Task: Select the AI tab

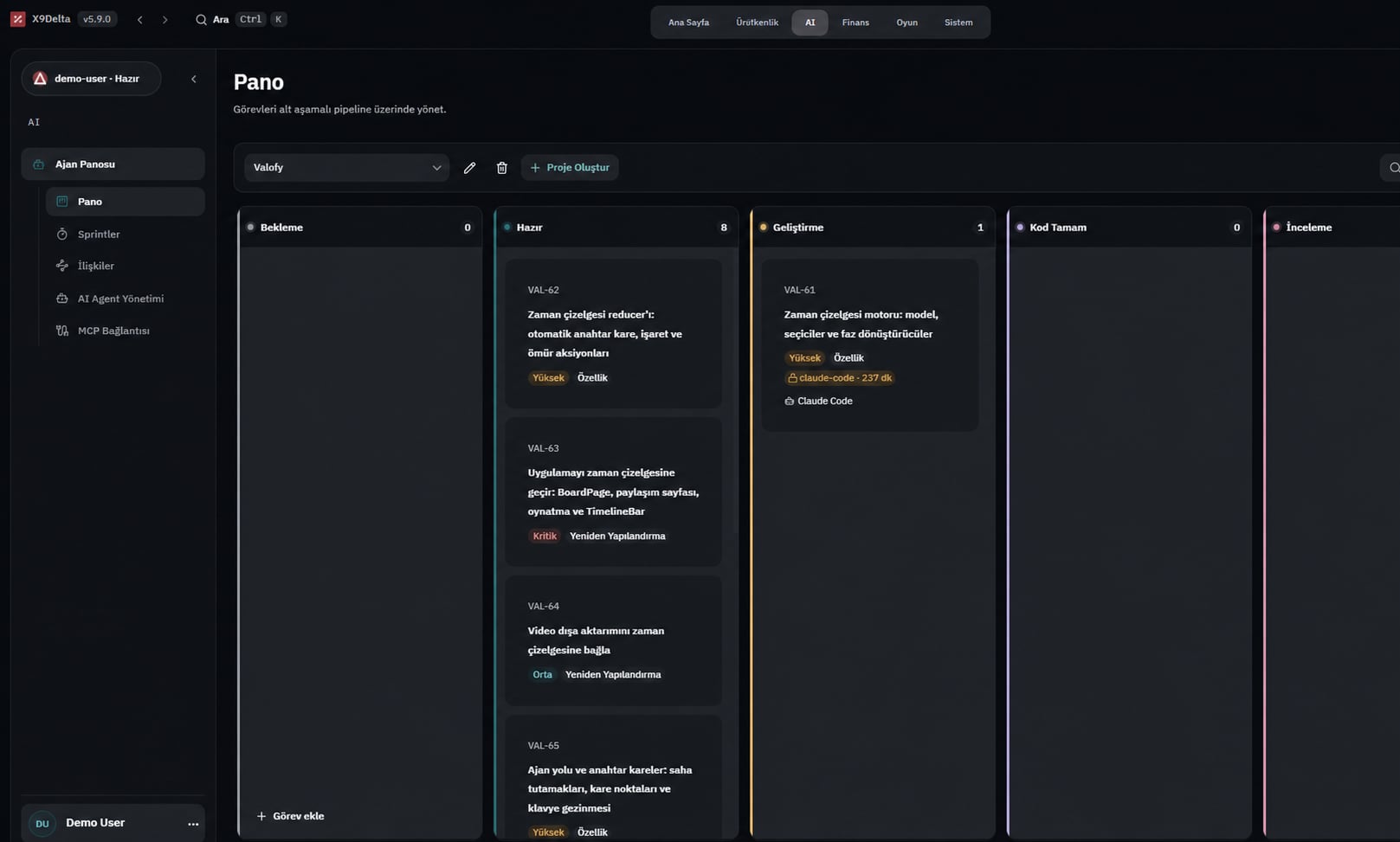Action: pyautogui.click(x=810, y=22)
